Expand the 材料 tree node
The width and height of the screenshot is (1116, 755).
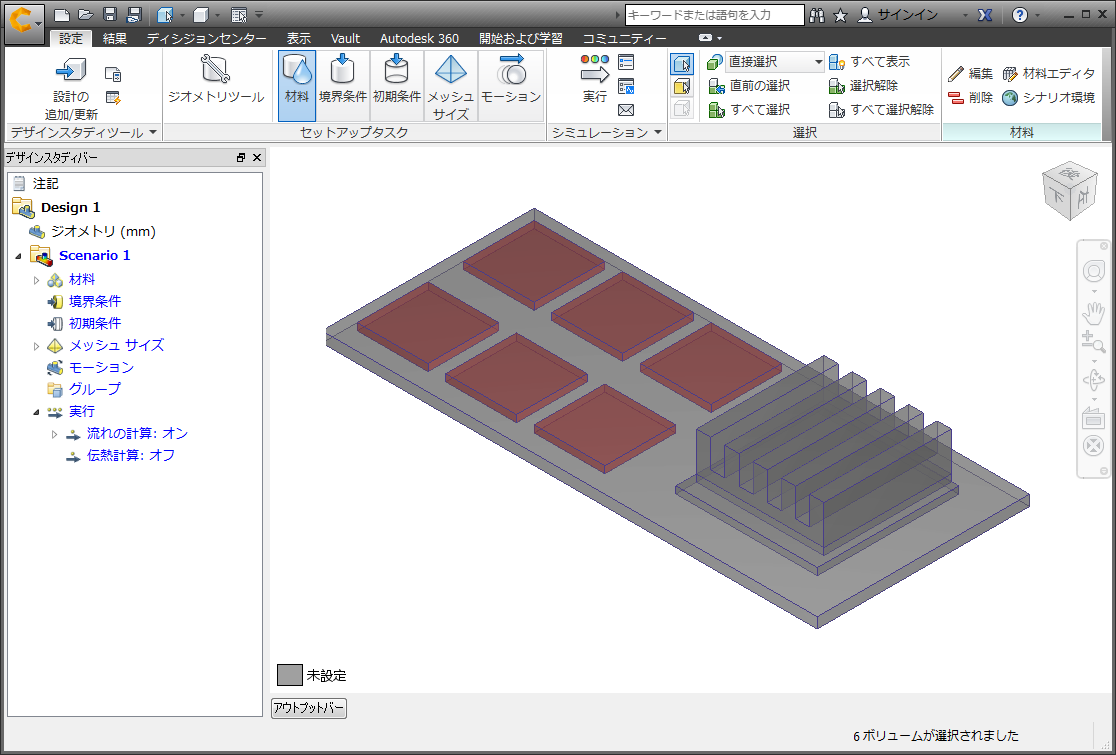(x=36, y=280)
